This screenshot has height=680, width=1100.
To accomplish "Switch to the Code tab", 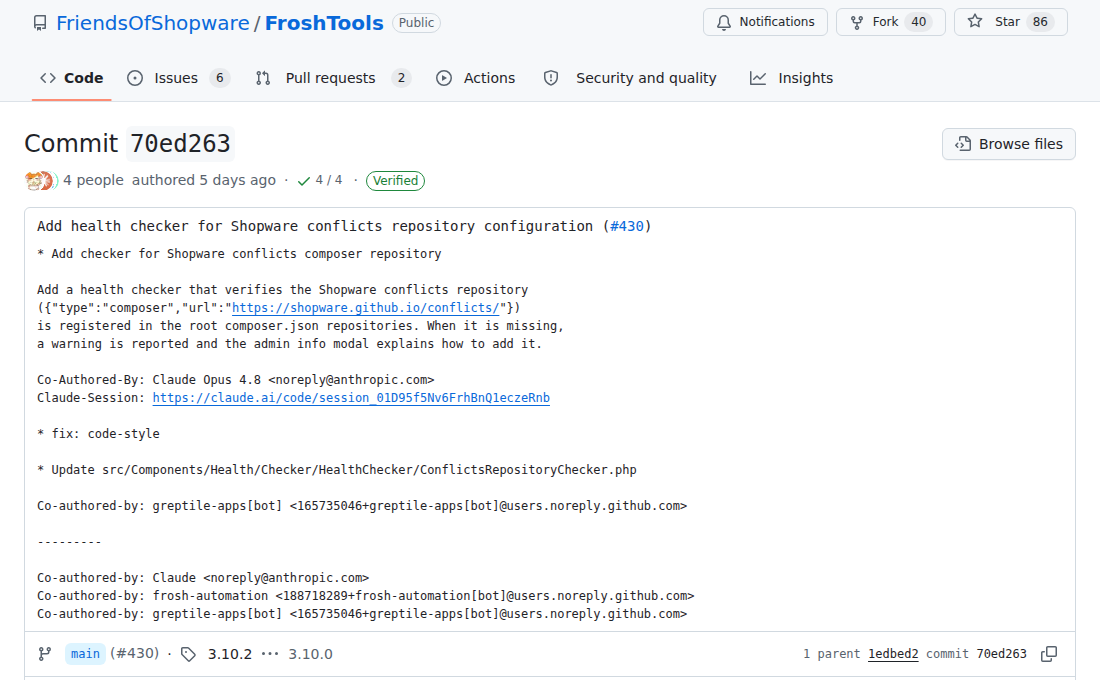I will coord(72,78).
